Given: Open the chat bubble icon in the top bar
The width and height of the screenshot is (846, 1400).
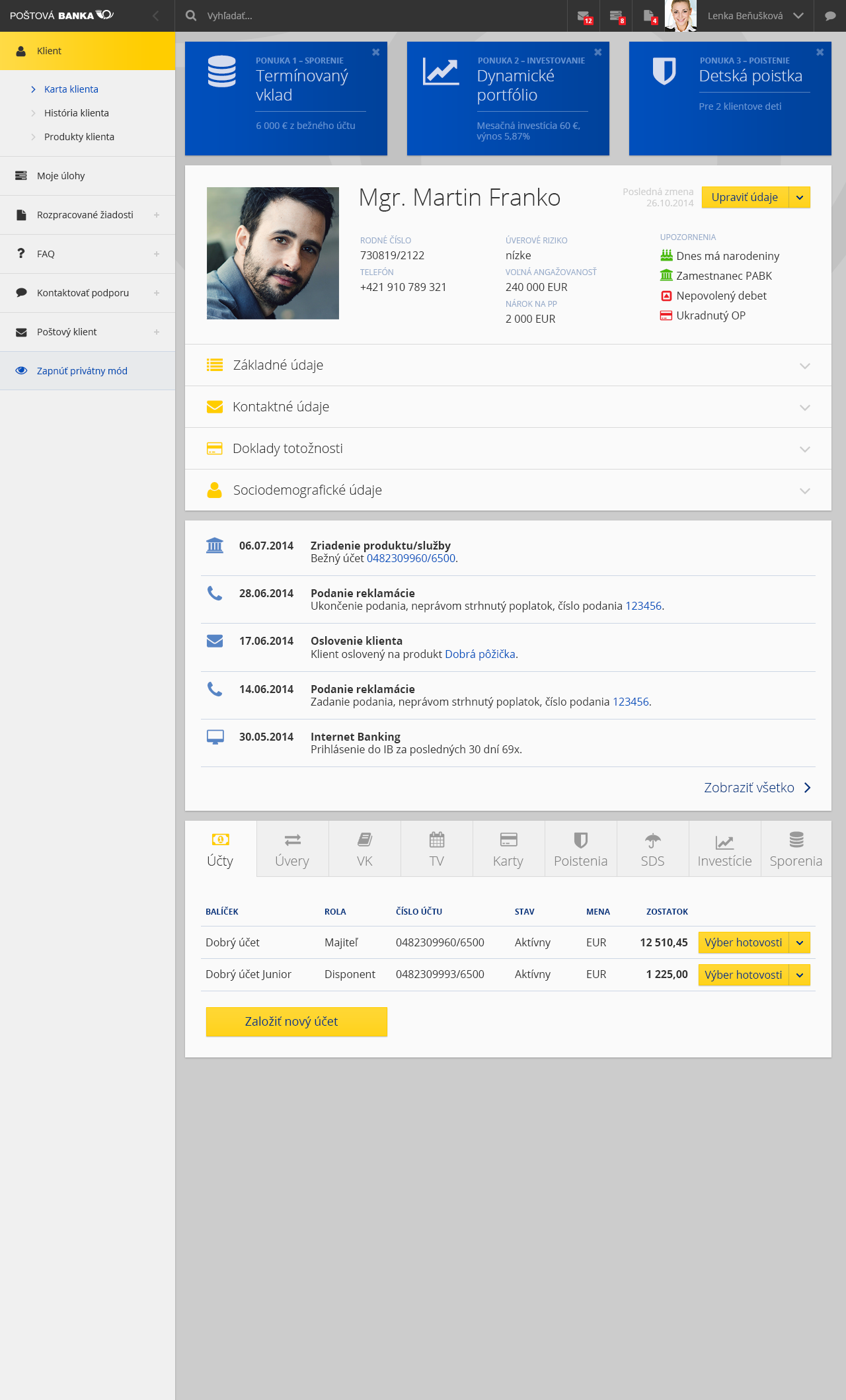Looking at the screenshot, I should (x=830, y=16).
